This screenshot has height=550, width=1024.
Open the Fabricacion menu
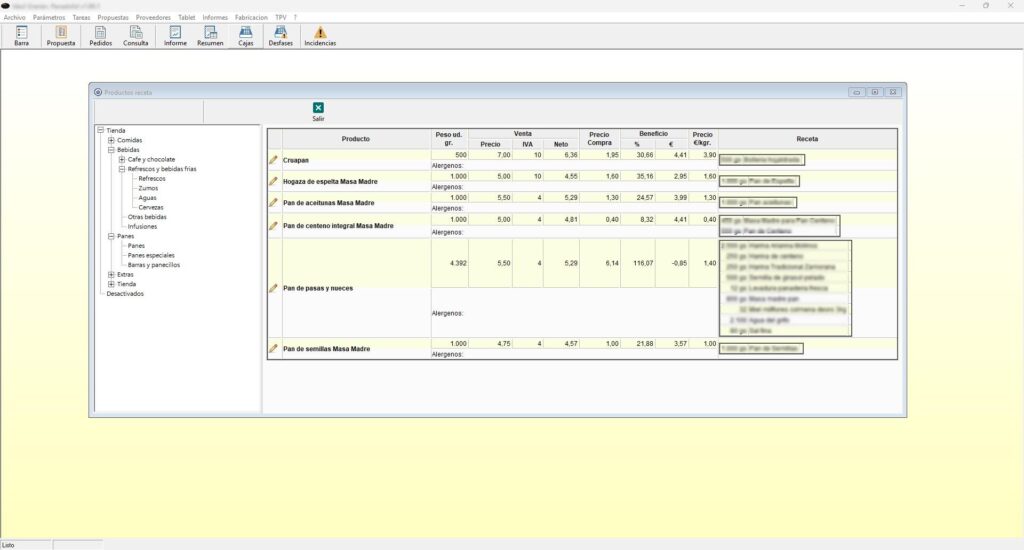(251, 17)
